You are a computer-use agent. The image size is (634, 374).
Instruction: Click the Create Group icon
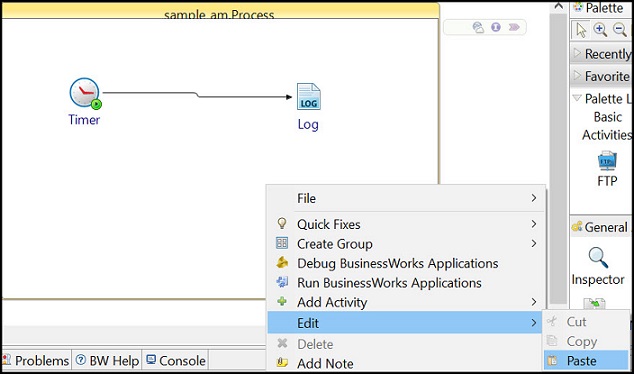282,243
